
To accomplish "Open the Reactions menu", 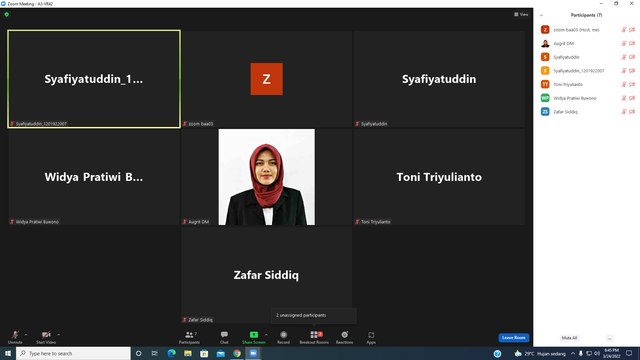I will pos(344,337).
